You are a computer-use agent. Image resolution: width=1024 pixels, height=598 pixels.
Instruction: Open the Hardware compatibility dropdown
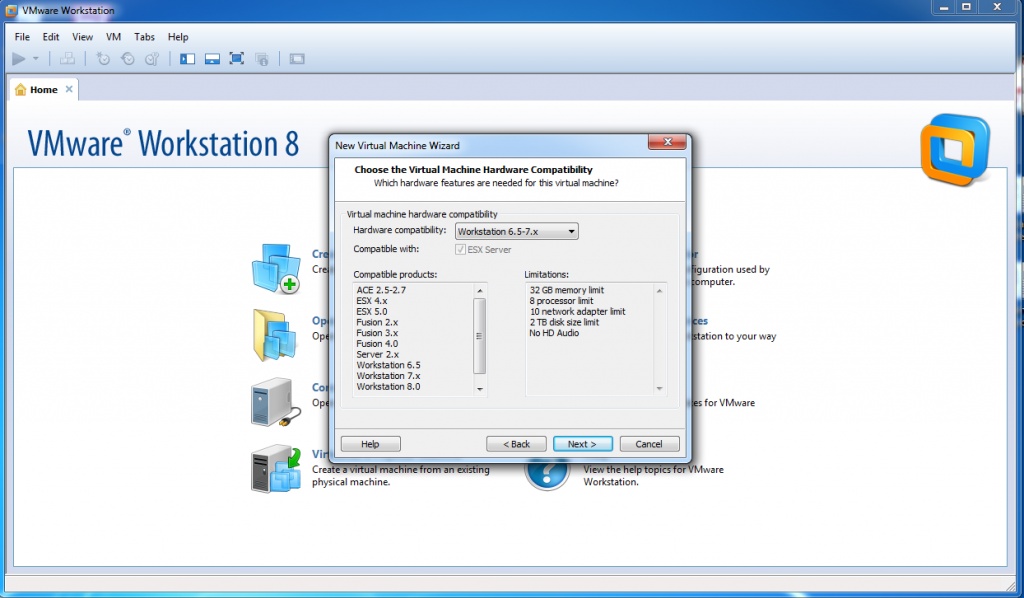click(517, 231)
